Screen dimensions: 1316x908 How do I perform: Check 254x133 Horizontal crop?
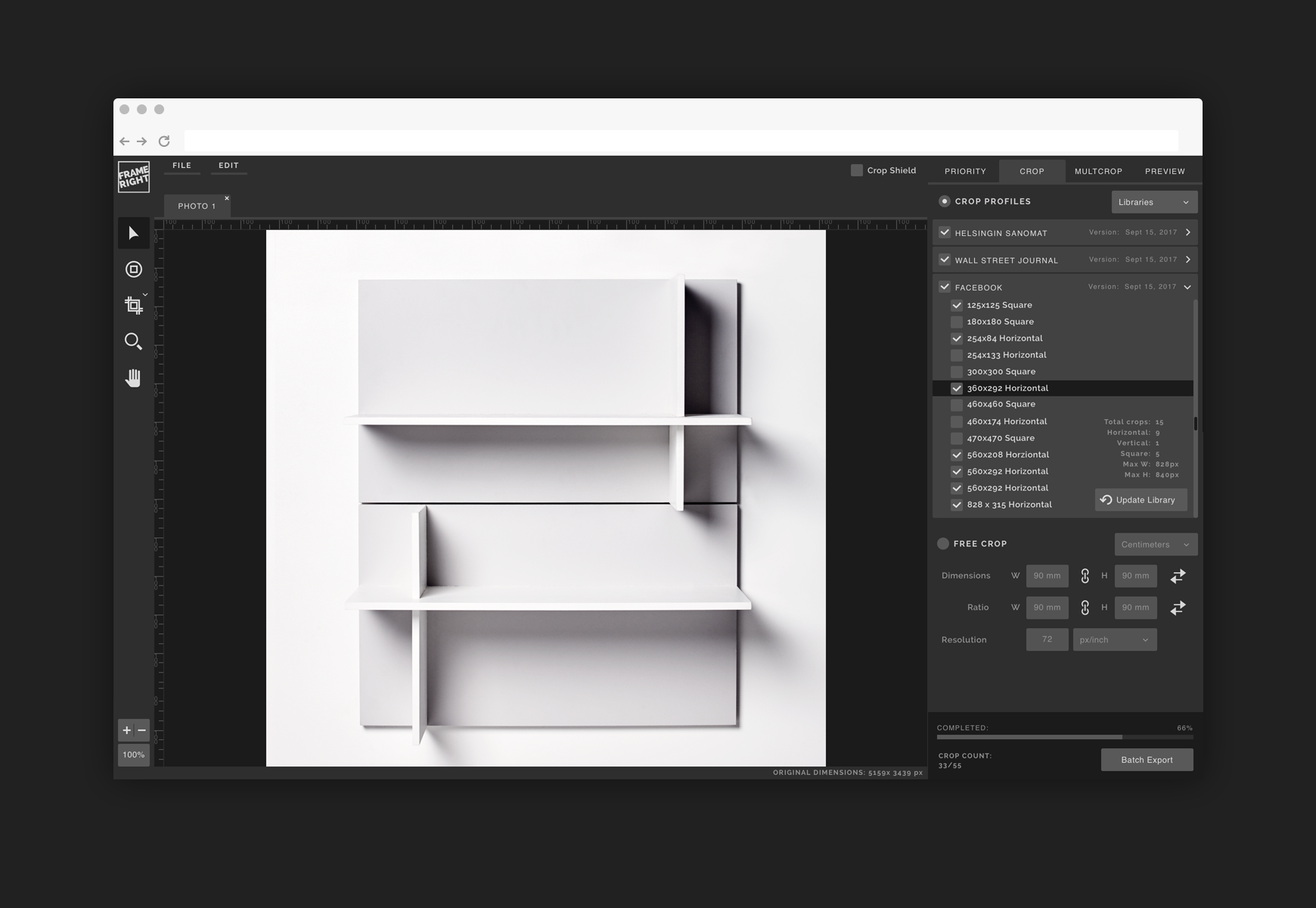957,355
